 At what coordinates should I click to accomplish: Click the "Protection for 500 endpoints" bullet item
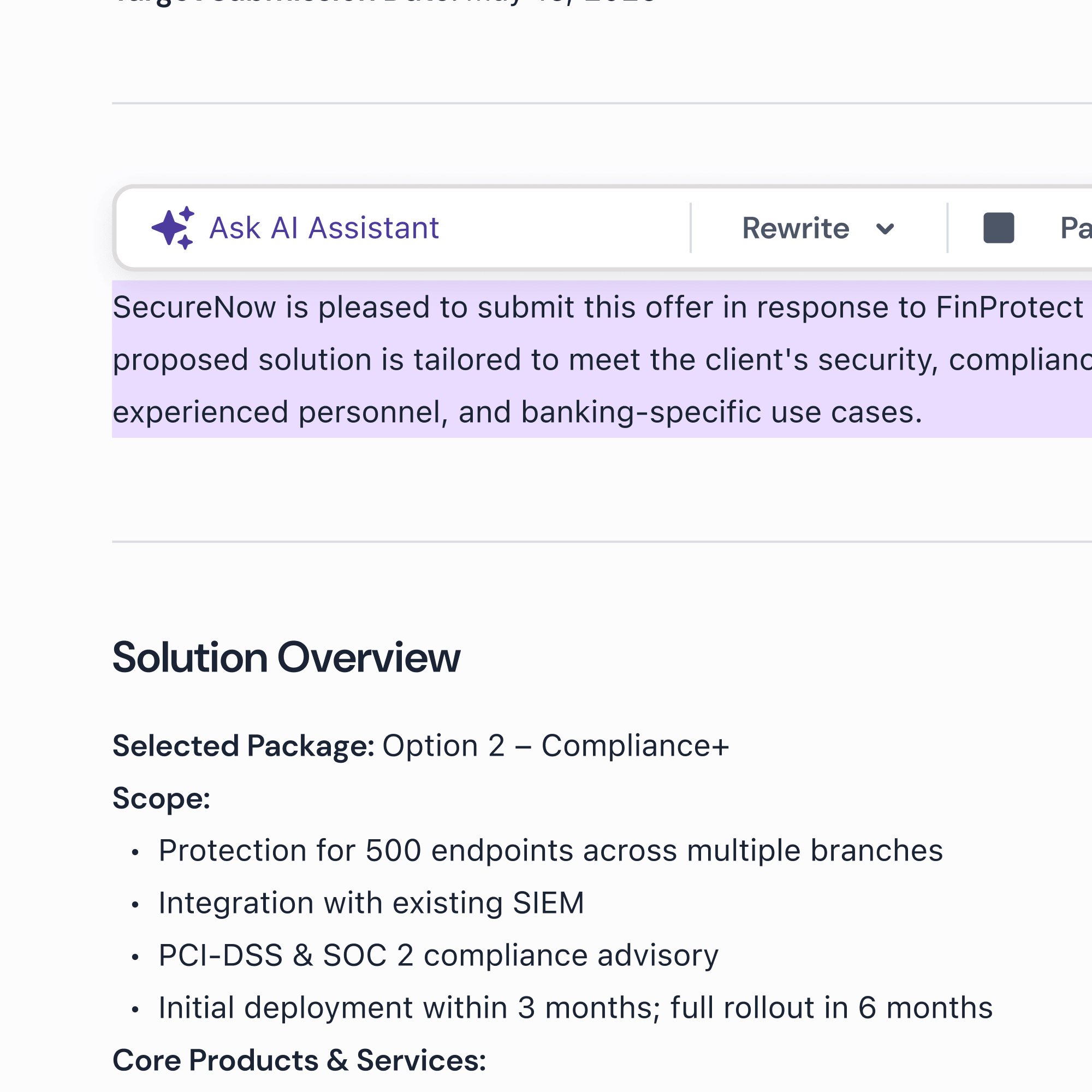click(x=550, y=850)
